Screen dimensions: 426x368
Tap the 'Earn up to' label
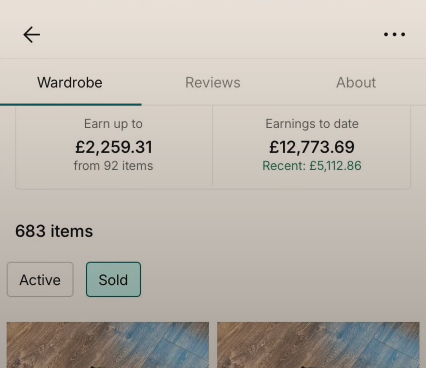(x=113, y=124)
